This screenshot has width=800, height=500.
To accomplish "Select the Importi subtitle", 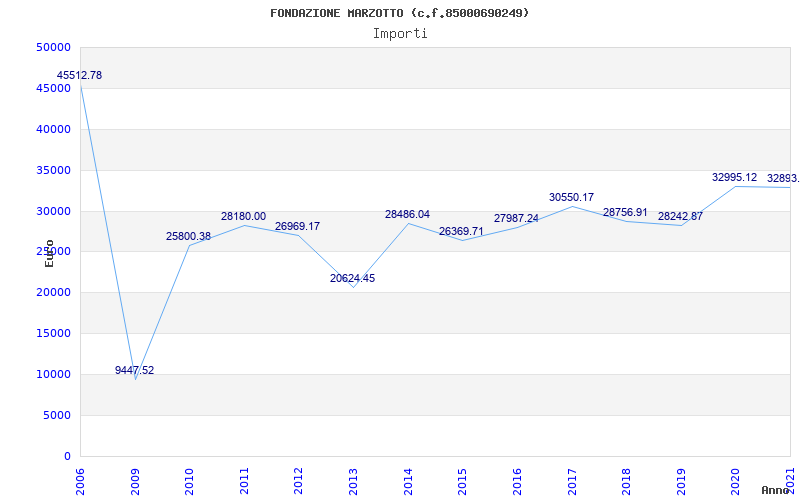I will pos(400,34).
